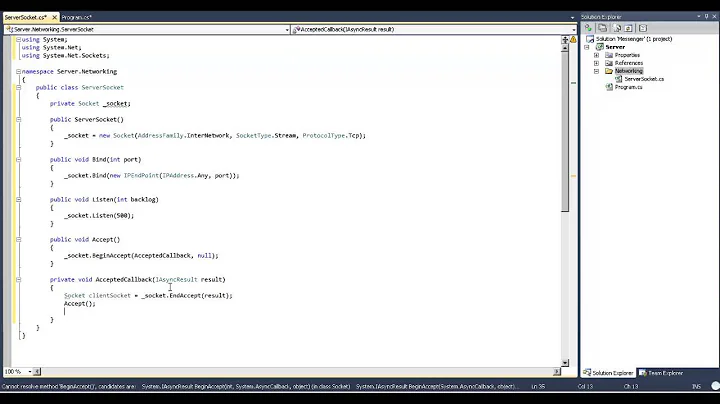Screen dimensions: 720x404
Task: Open ServerSocket.cs in Solution Explorer
Action: click(644, 79)
